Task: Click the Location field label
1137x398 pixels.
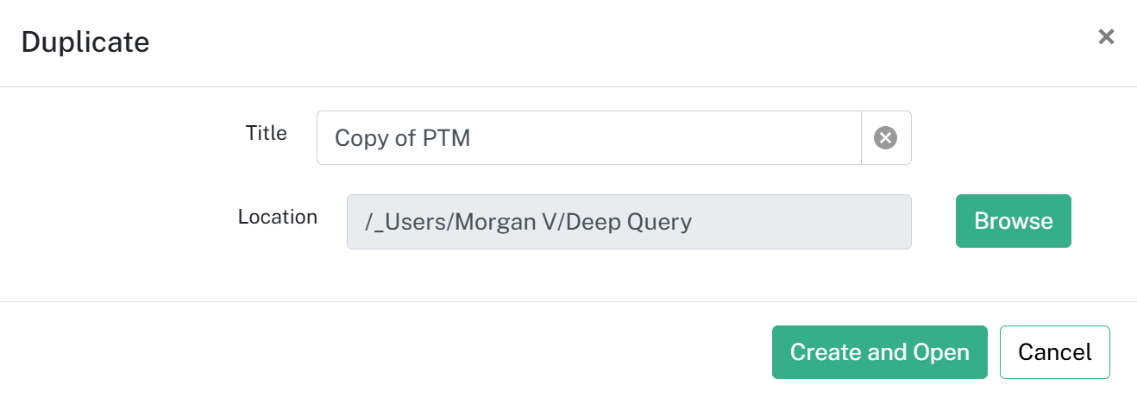Action: tap(278, 217)
